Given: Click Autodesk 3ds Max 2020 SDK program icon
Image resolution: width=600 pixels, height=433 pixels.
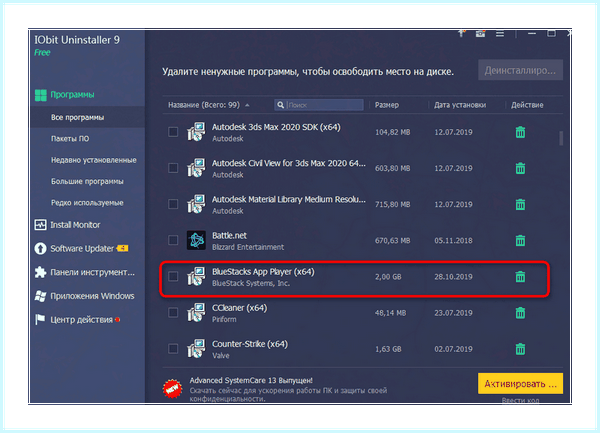Looking at the screenshot, I should point(196,132).
